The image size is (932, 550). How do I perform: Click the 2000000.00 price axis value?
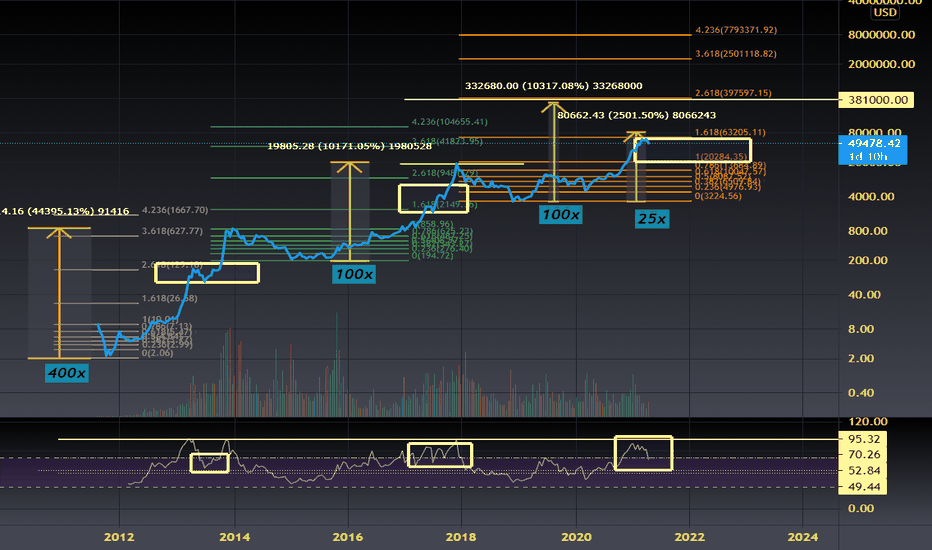(881, 64)
